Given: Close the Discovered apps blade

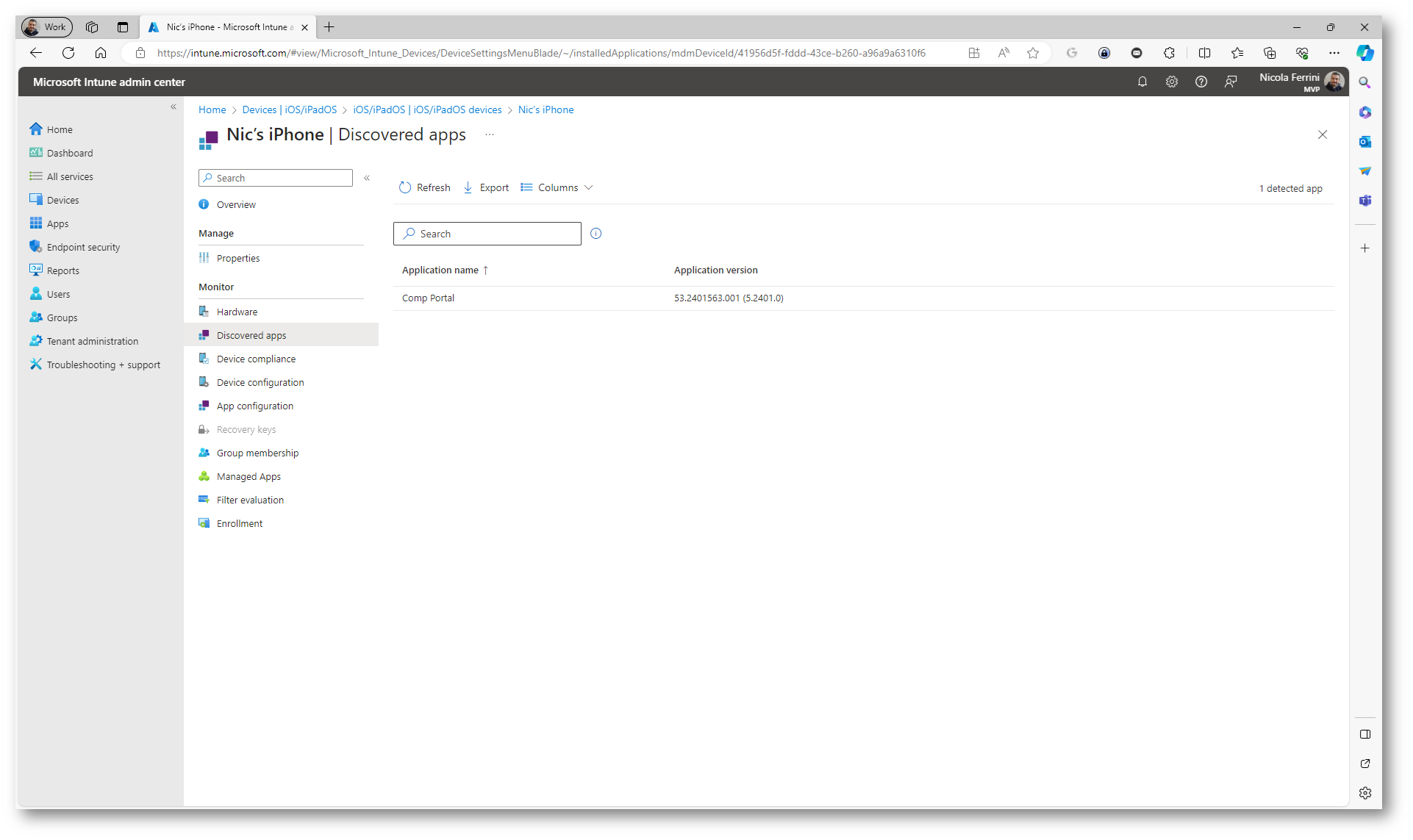Looking at the screenshot, I should pyautogui.click(x=1323, y=134).
